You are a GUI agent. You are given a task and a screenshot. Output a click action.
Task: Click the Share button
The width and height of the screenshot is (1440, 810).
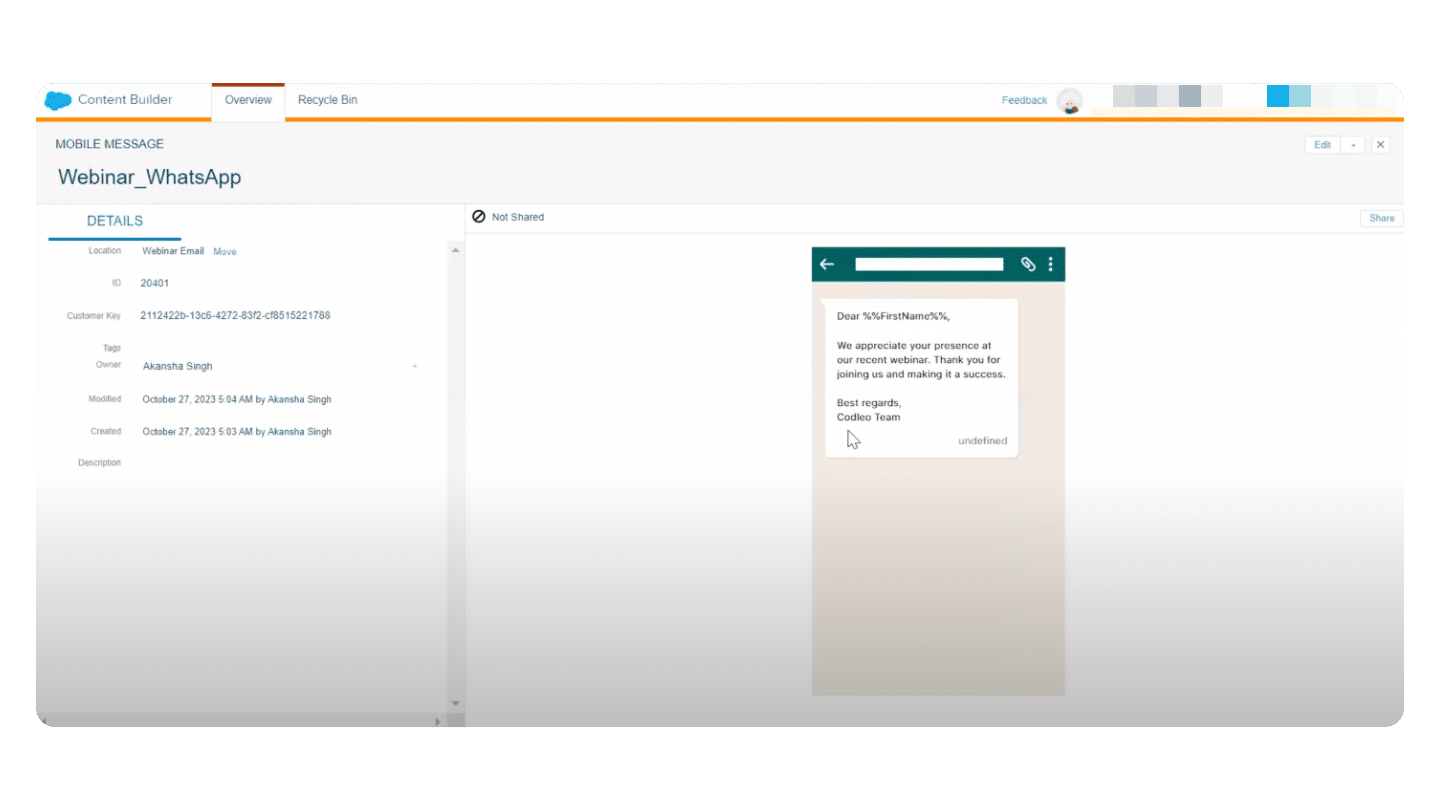pyautogui.click(x=1382, y=218)
